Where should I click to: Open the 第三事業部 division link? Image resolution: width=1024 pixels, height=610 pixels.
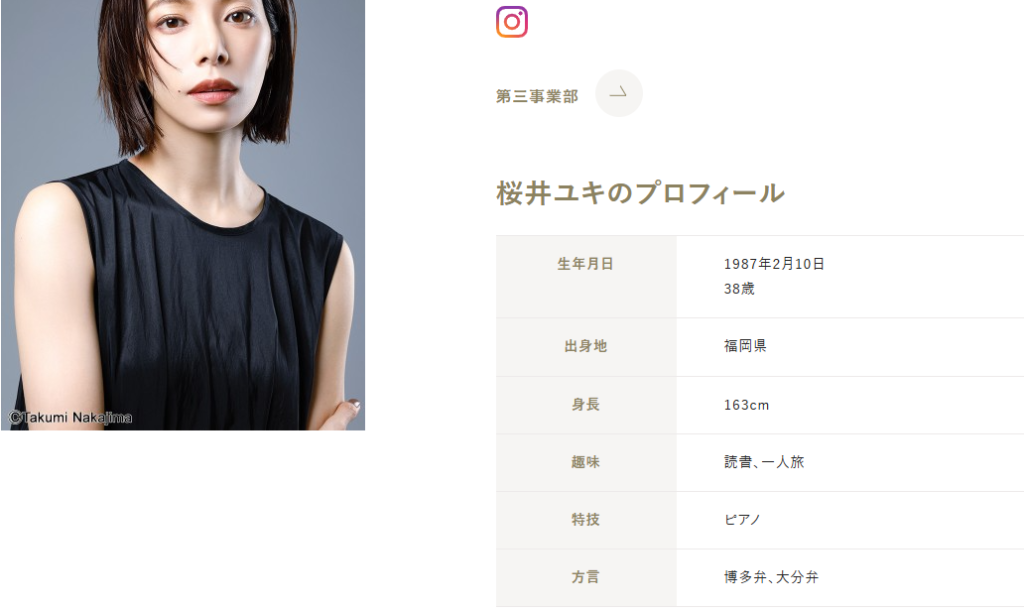537,96
